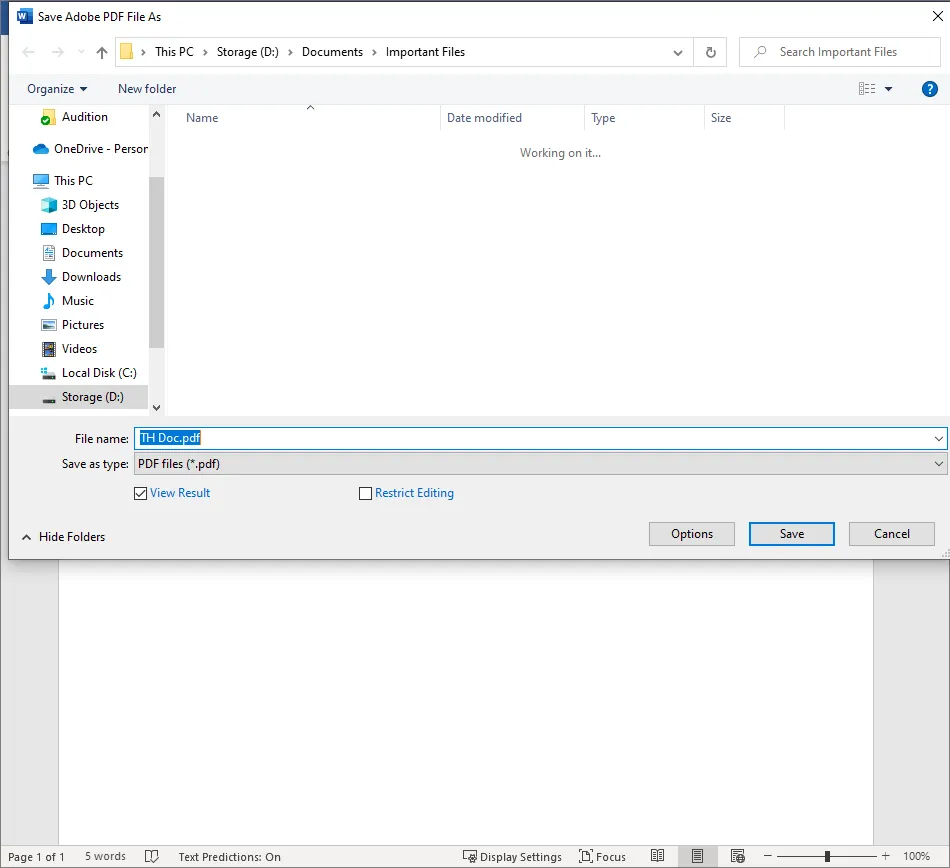This screenshot has height=868, width=950.
Task: Open Music in navigation pane
Action: pos(67,301)
